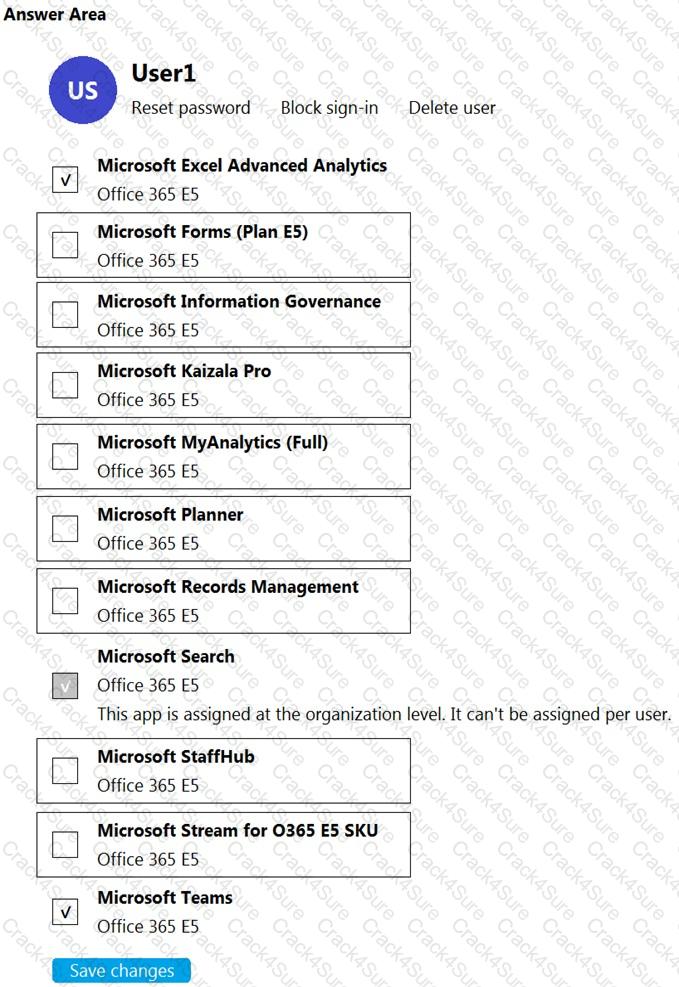Screen dimensions: 679x987
Task: Click the Save changes button
Action: [121, 970]
